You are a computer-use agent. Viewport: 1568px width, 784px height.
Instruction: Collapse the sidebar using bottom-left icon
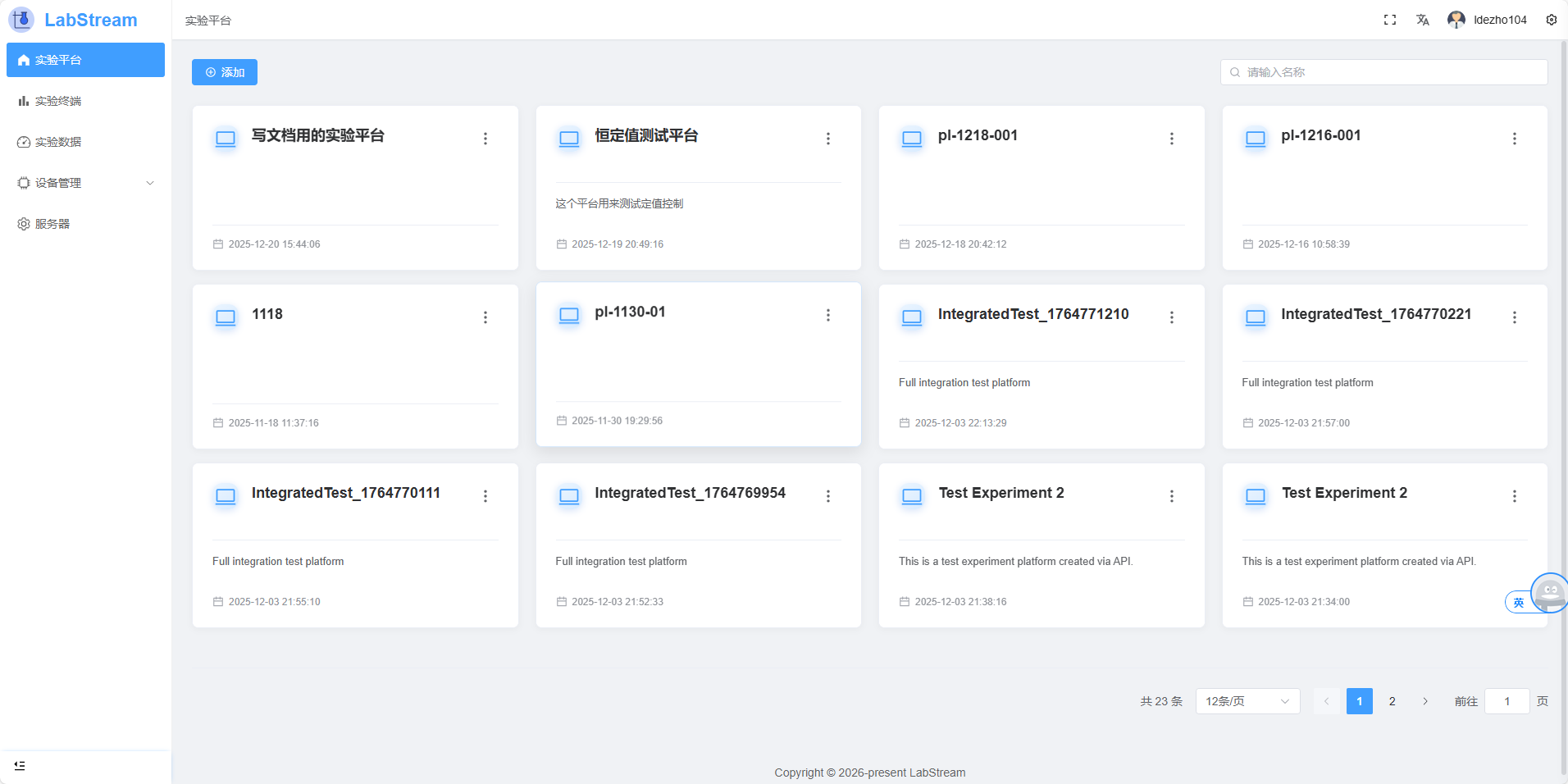point(20,765)
